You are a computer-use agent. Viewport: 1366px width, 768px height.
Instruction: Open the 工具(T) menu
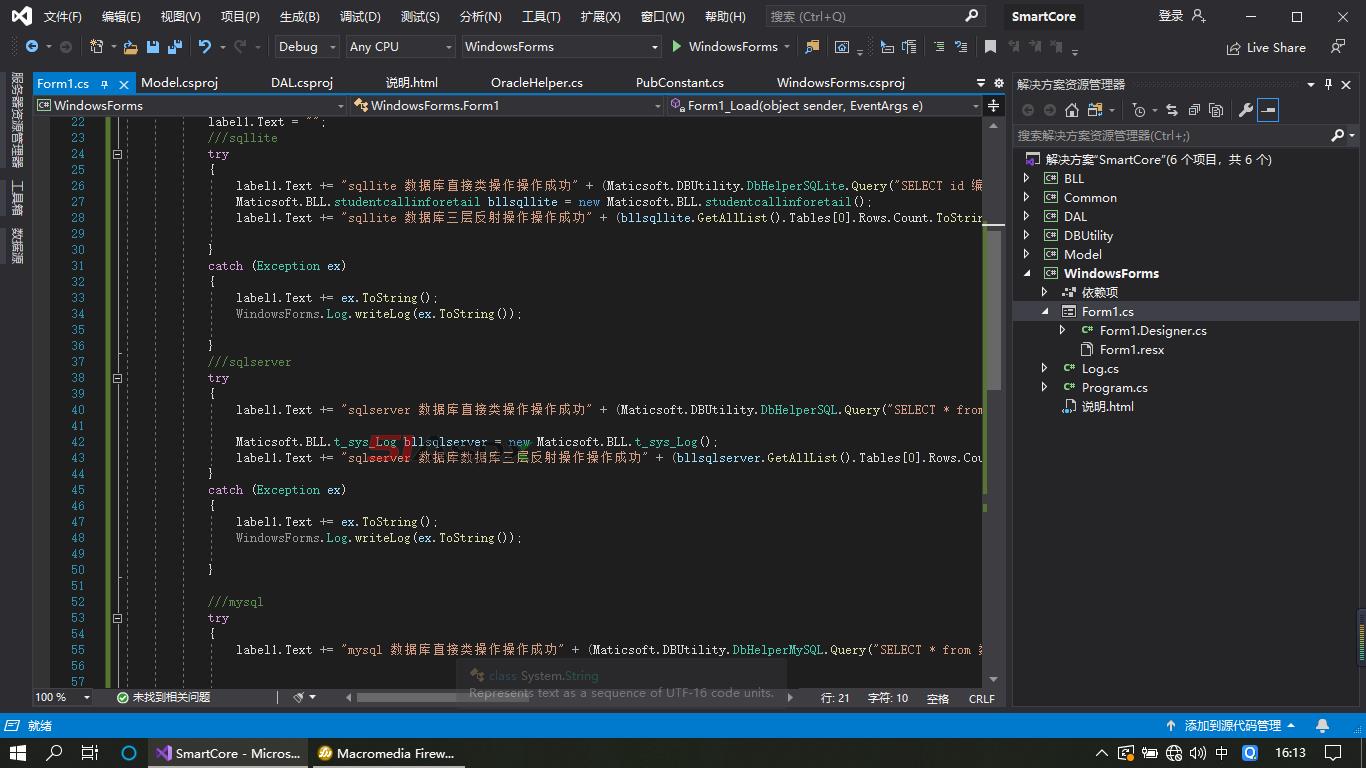[x=541, y=17]
